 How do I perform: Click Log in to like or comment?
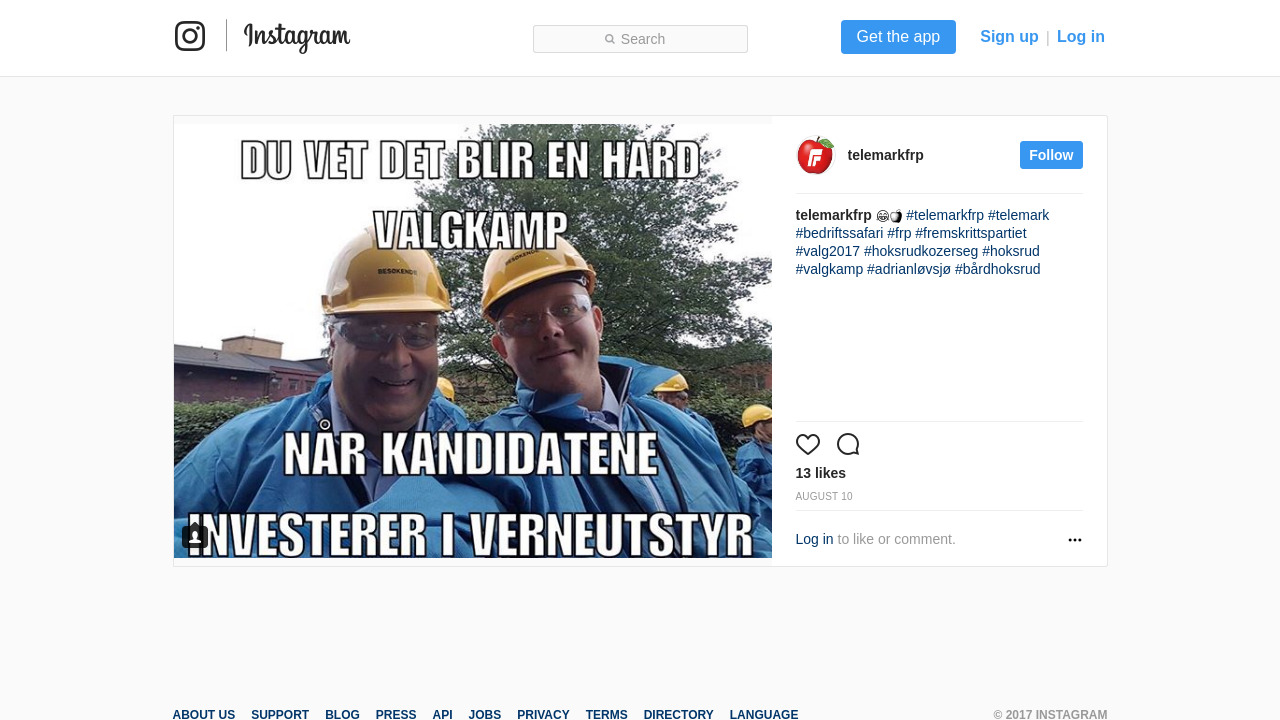[x=814, y=539]
